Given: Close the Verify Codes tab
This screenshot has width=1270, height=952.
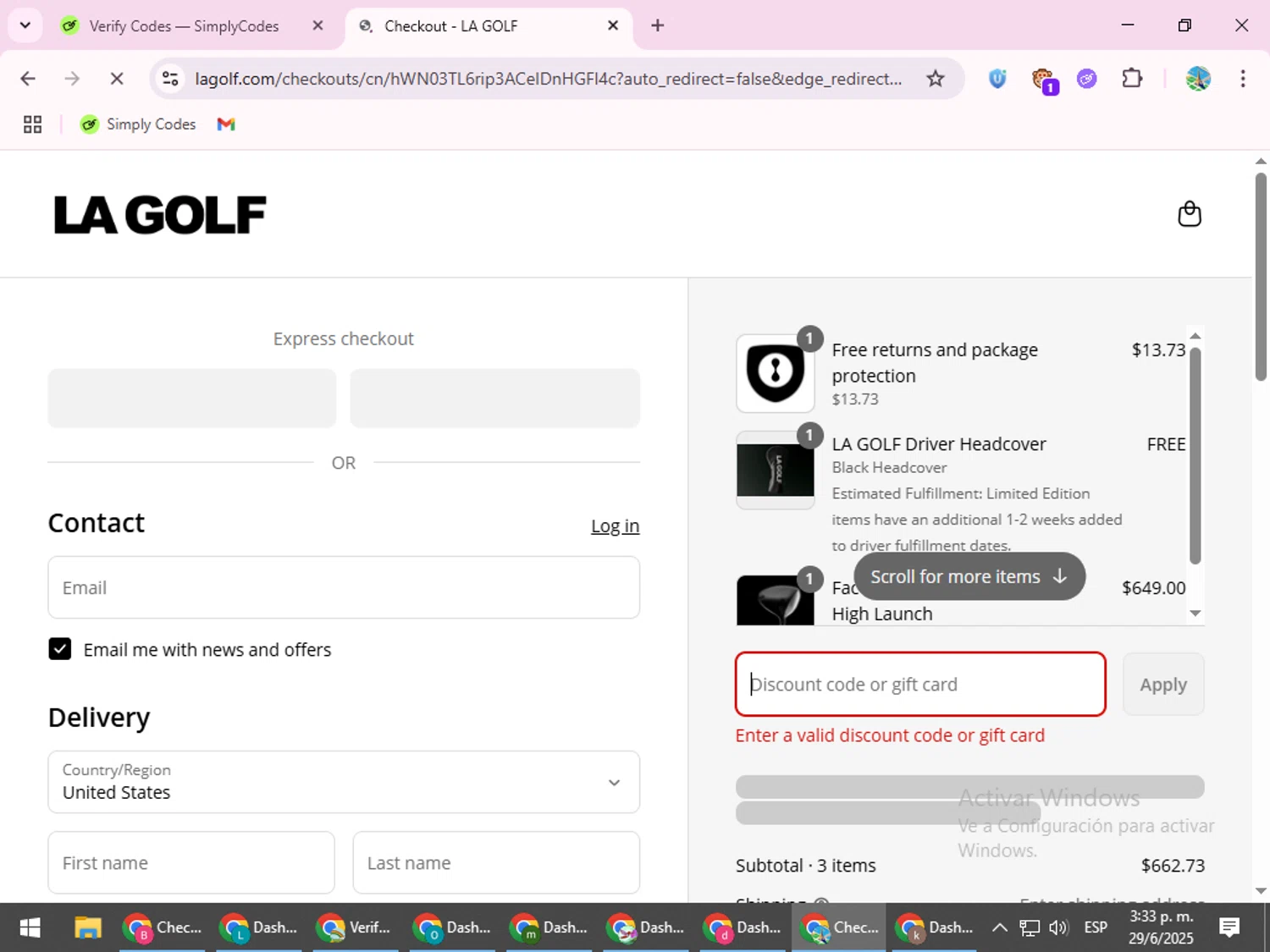Looking at the screenshot, I should coord(317,25).
